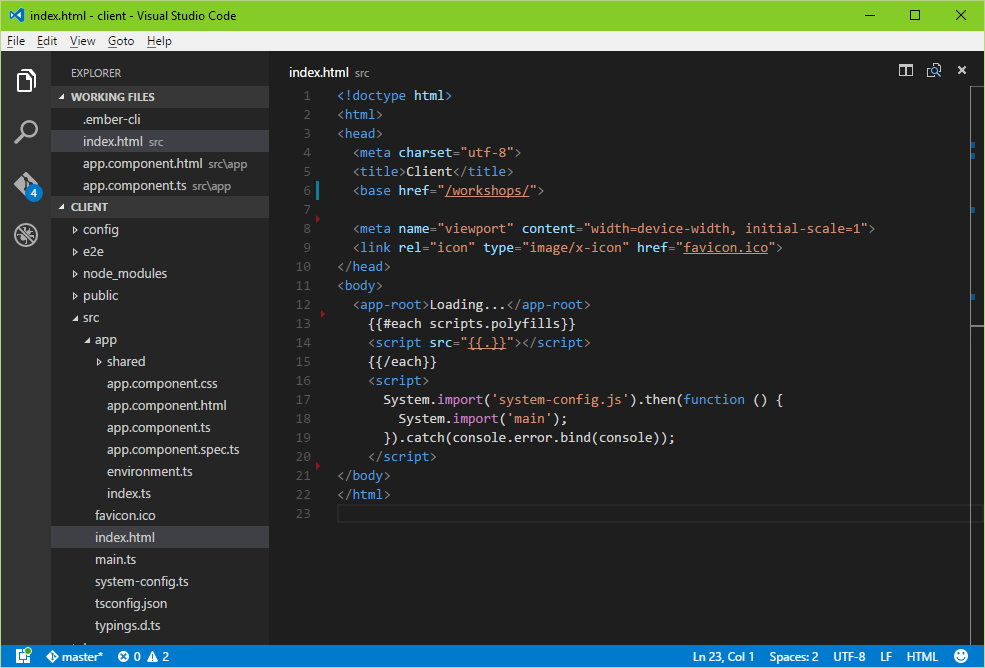Click the Visual Studio Code logo in the title bar
This screenshot has height=668, width=985.
pyautogui.click(x=17, y=15)
